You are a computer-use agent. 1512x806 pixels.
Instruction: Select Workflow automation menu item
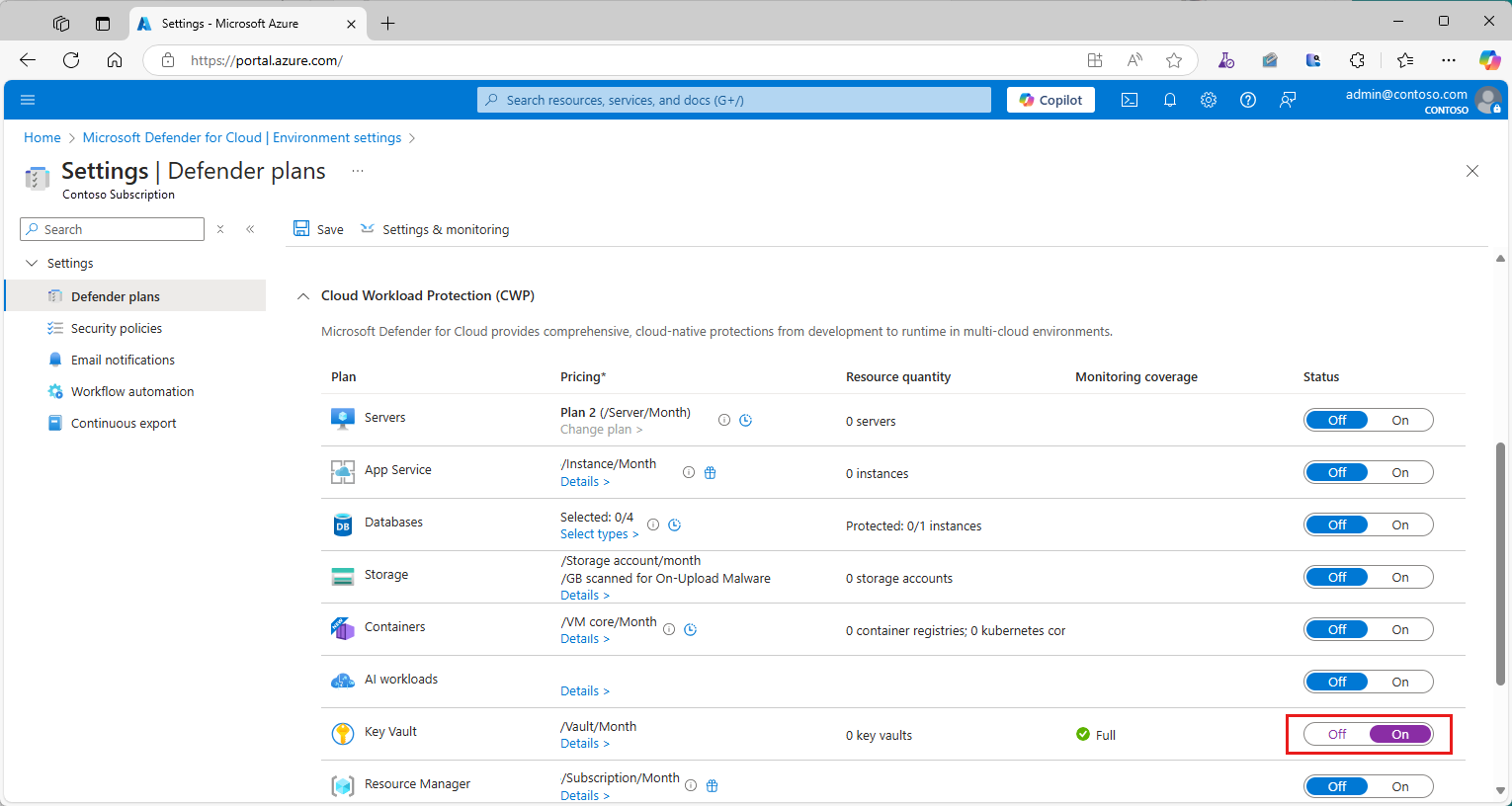coord(132,391)
